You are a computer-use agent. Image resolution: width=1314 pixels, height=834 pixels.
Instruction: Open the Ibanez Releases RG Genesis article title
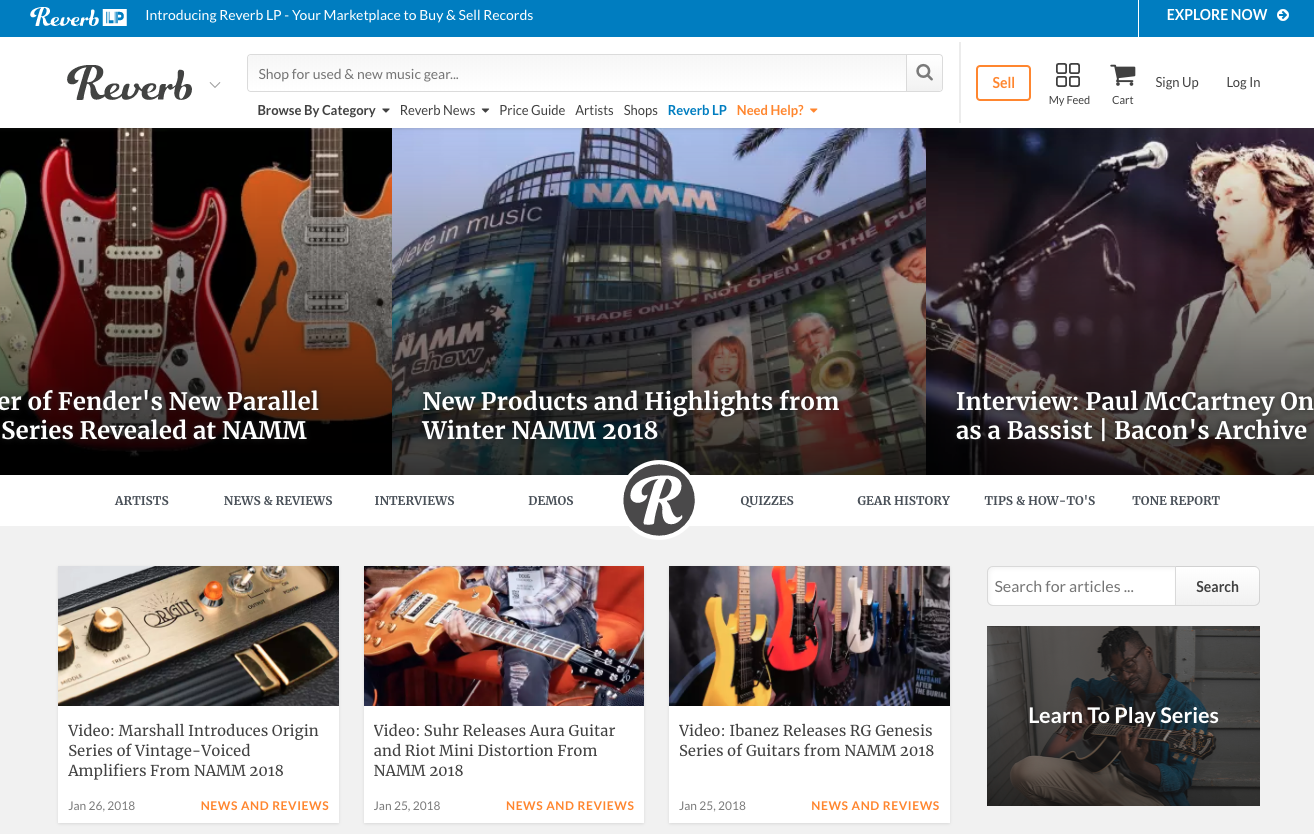[806, 740]
